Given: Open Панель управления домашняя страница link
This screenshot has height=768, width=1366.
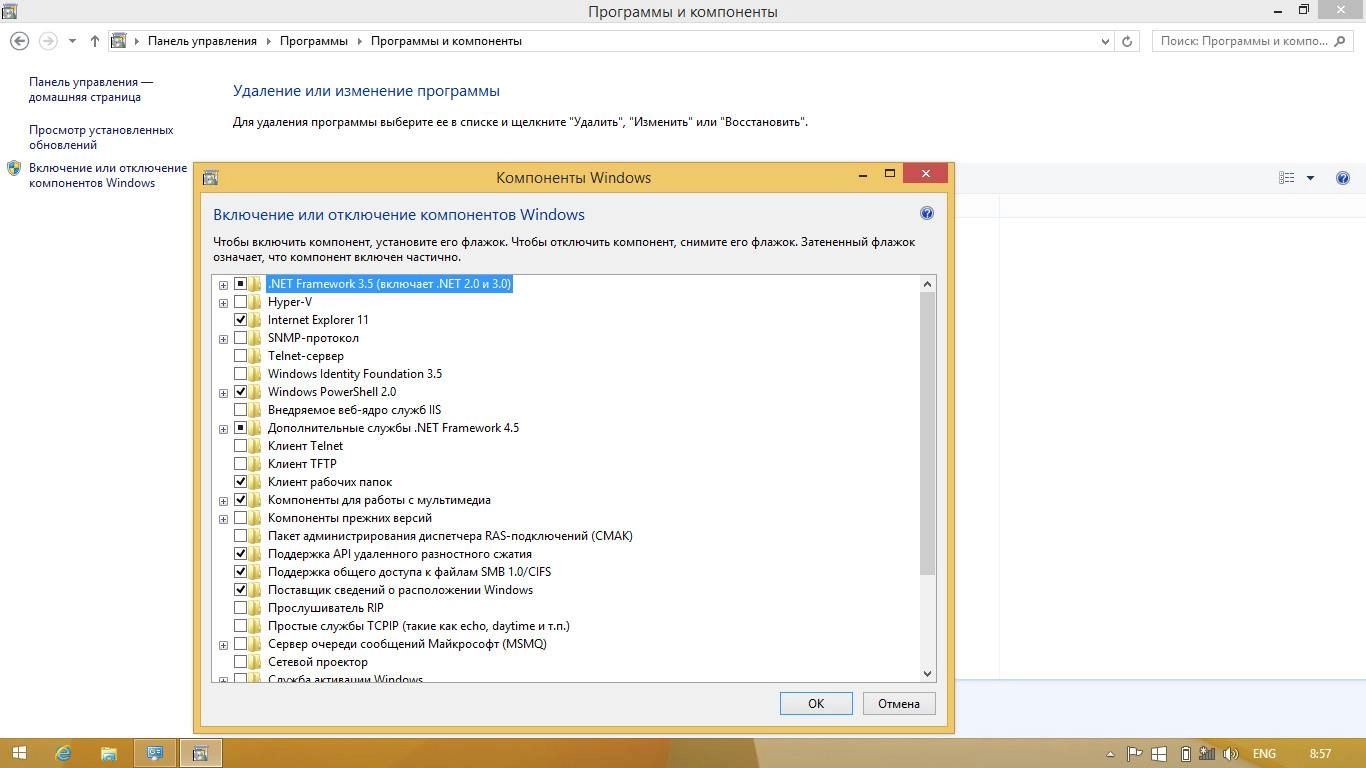Looking at the screenshot, I should coord(91,89).
